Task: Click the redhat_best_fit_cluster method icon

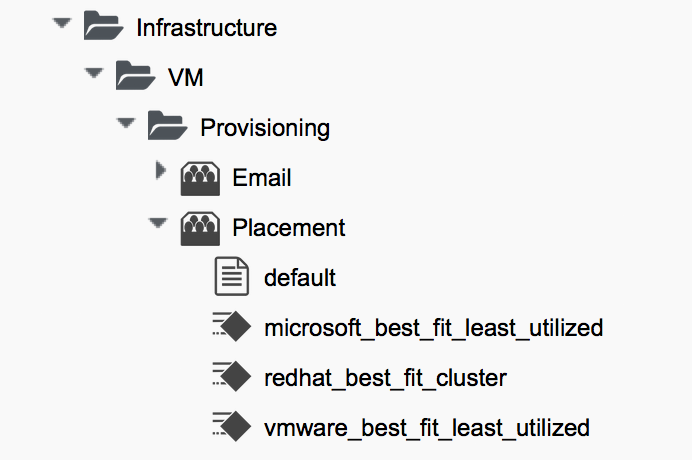Action: pos(232,377)
